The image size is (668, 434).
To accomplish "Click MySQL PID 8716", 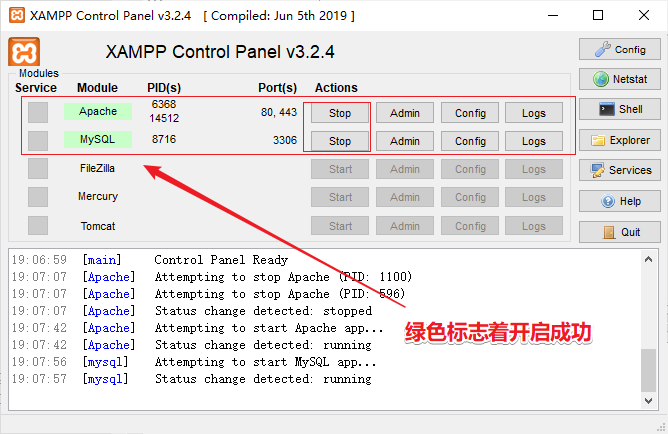I will coord(164,139).
